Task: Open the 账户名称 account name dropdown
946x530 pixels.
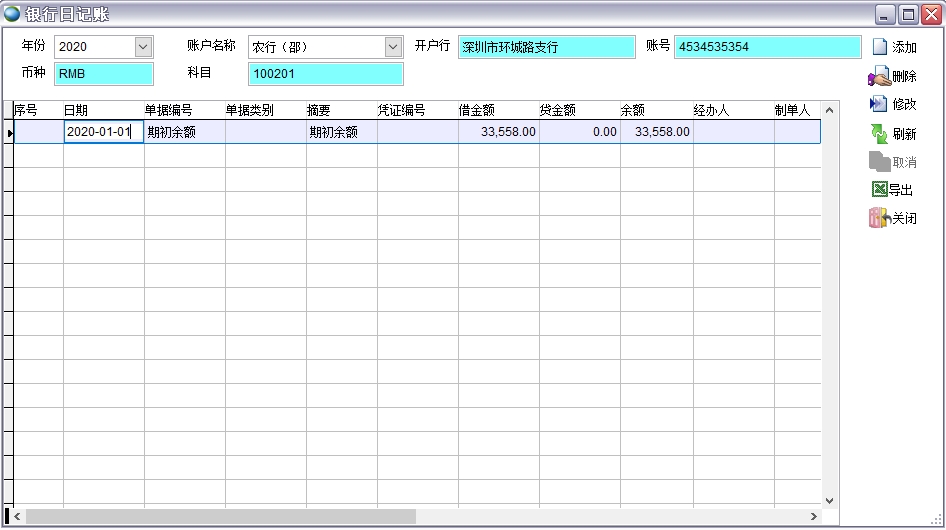Action: [393, 47]
